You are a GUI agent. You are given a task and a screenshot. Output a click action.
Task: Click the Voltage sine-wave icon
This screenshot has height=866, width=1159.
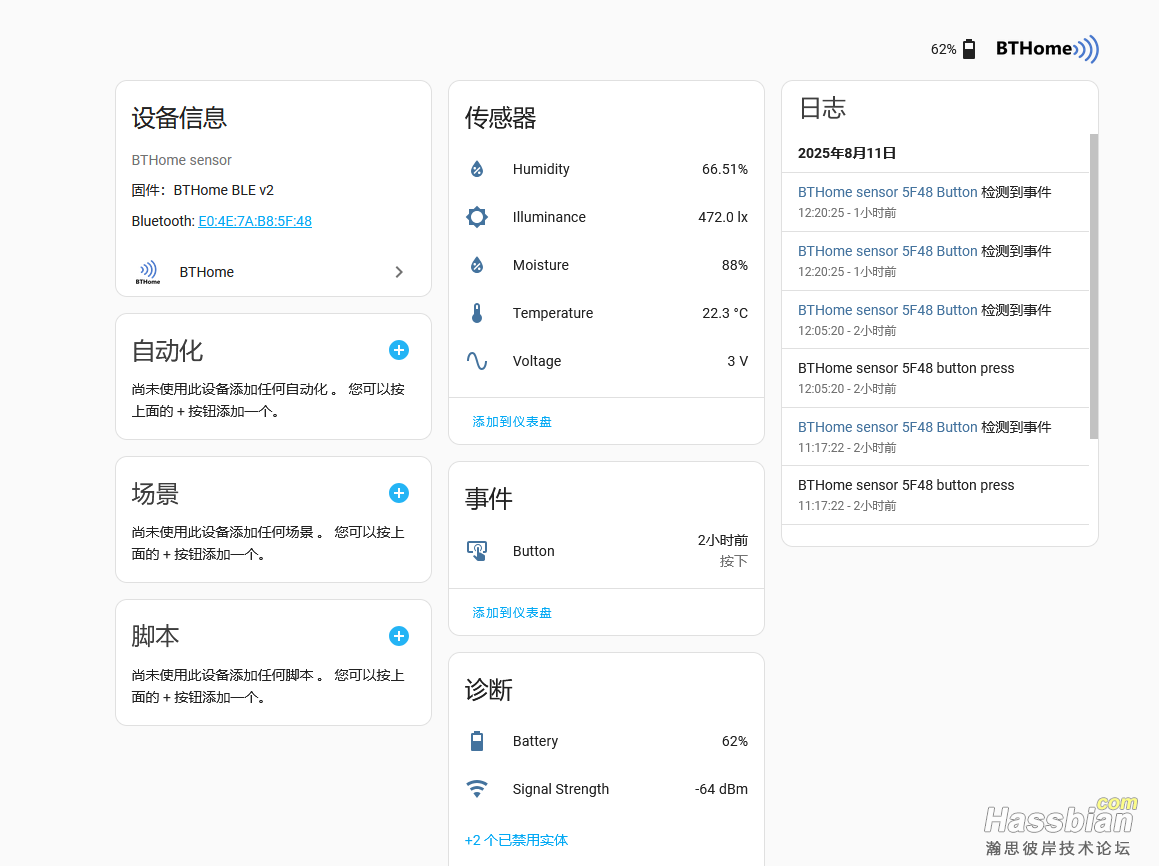pyautogui.click(x=477, y=361)
